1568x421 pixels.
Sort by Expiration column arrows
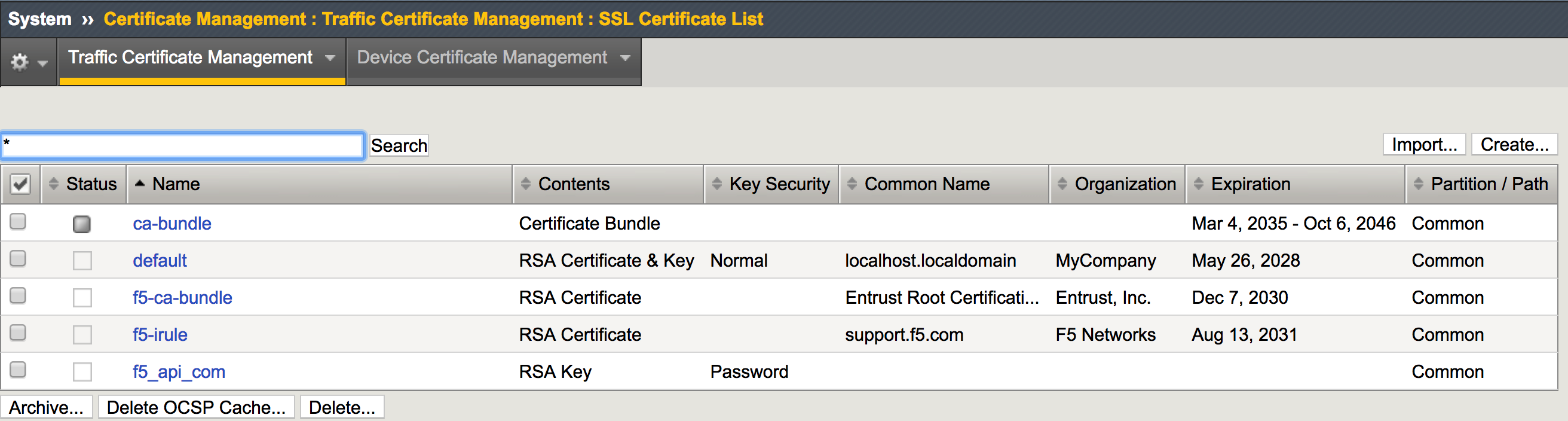pos(1199,184)
